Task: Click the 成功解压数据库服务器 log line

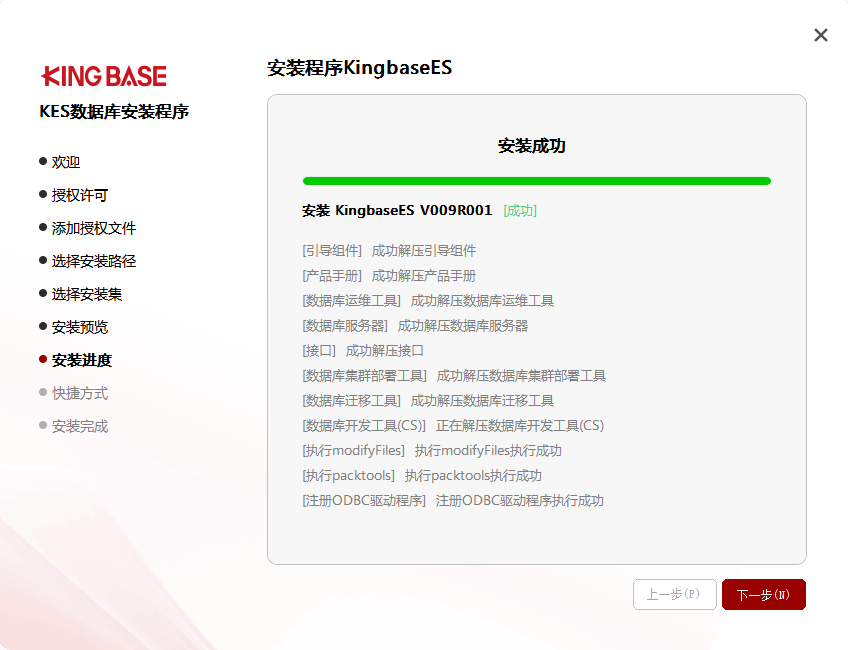Action: coord(462,325)
